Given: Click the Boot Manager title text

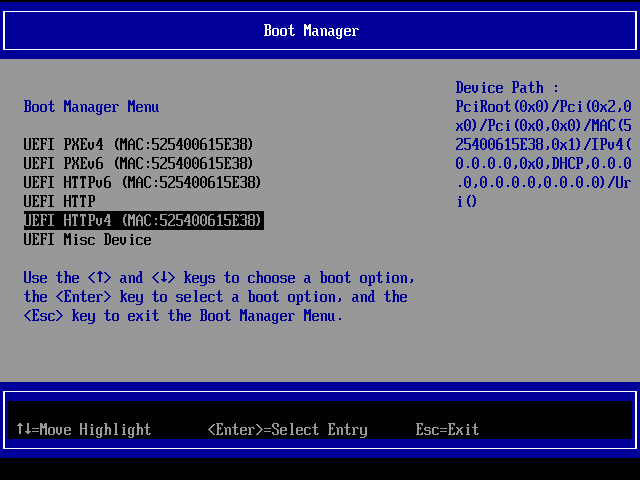Looking at the screenshot, I should (311, 31).
